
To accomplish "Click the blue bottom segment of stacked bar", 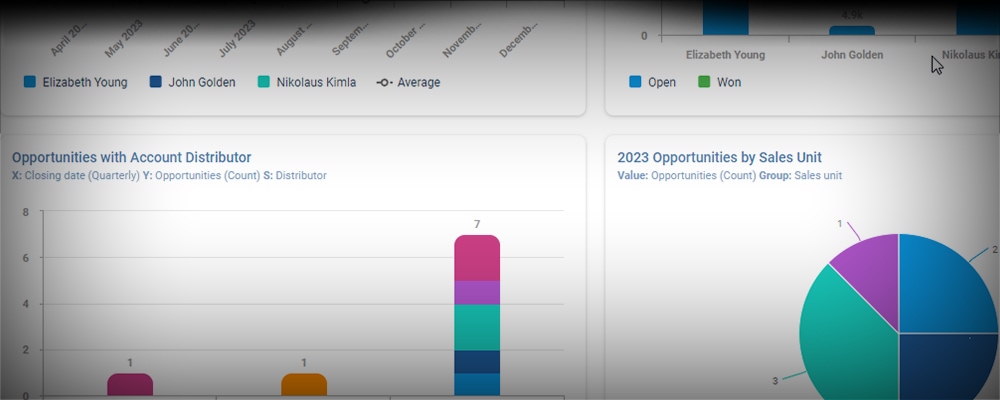I will pyautogui.click(x=477, y=385).
